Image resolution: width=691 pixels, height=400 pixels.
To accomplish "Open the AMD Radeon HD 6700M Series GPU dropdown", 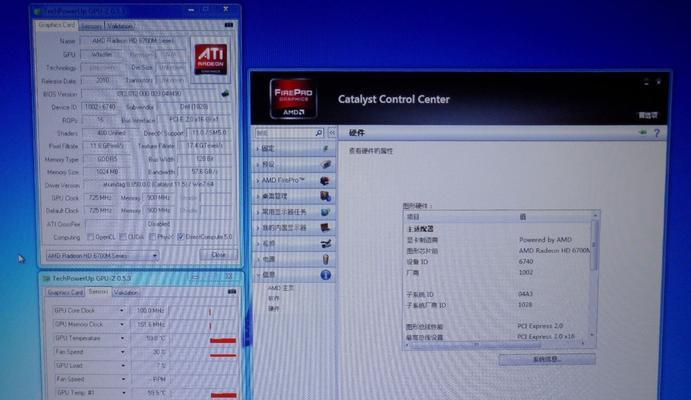I will tap(102, 256).
